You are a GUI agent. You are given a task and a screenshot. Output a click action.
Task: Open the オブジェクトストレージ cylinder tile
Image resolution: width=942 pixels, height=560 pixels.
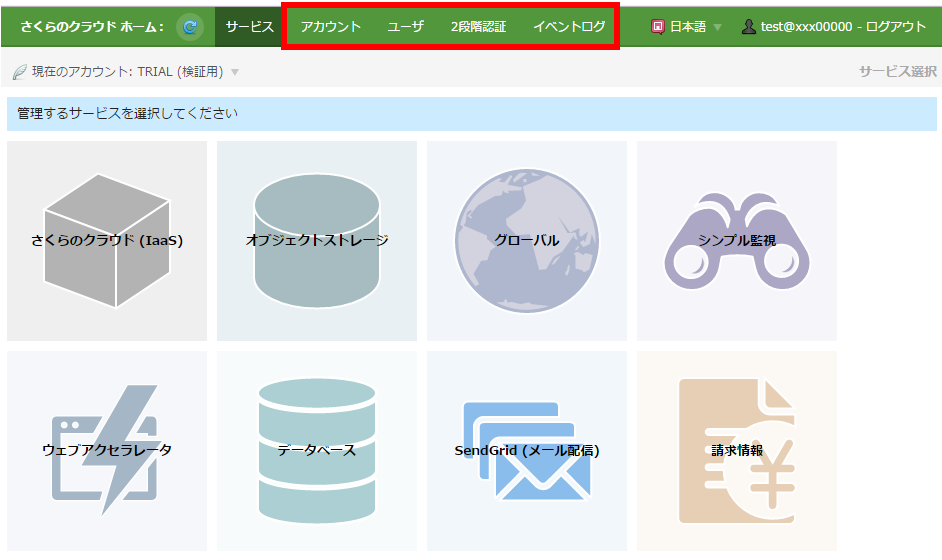317,241
